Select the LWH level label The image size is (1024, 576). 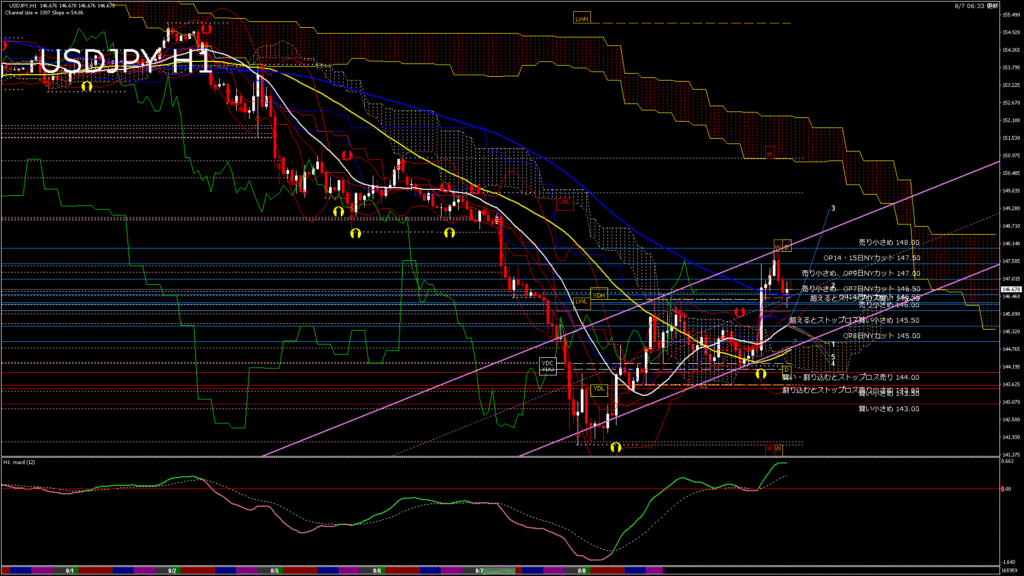(x=581, y=18)
